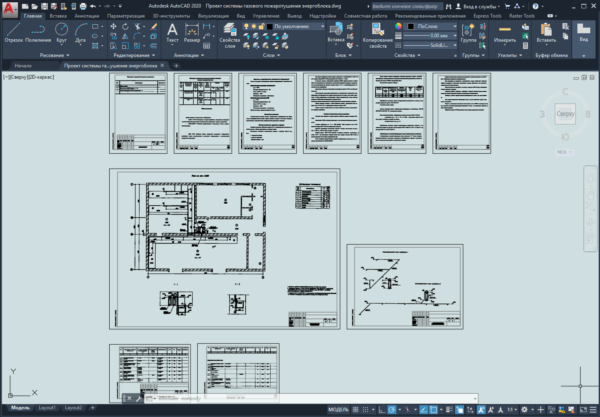This screenshot has height=417, width=600.
Task: Toggle annotation visibility in status bar
Action: (x=481, y=409)
